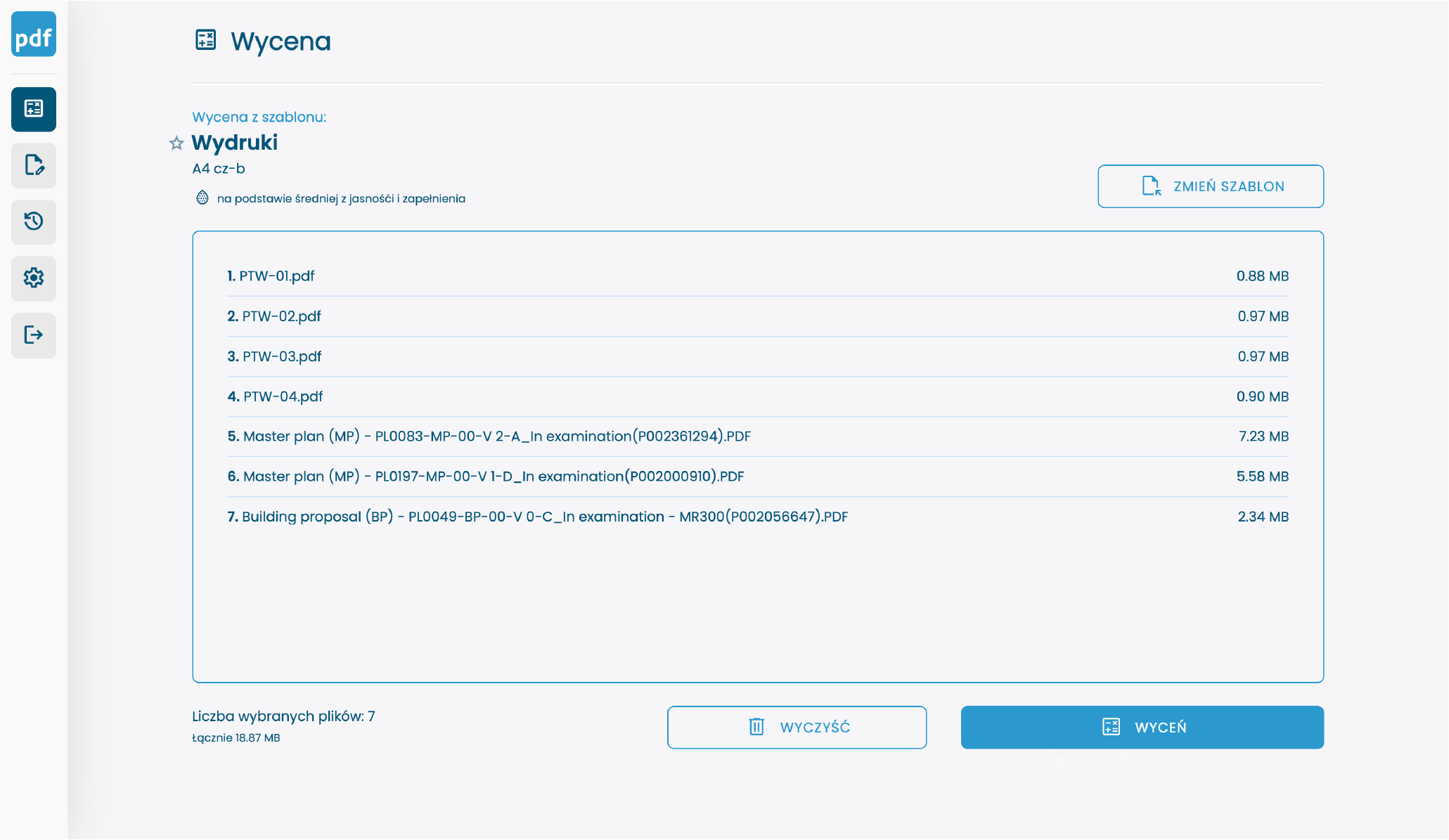Select file PTW-04.pdf in list
1449x840 pixels.
(283, 396)
